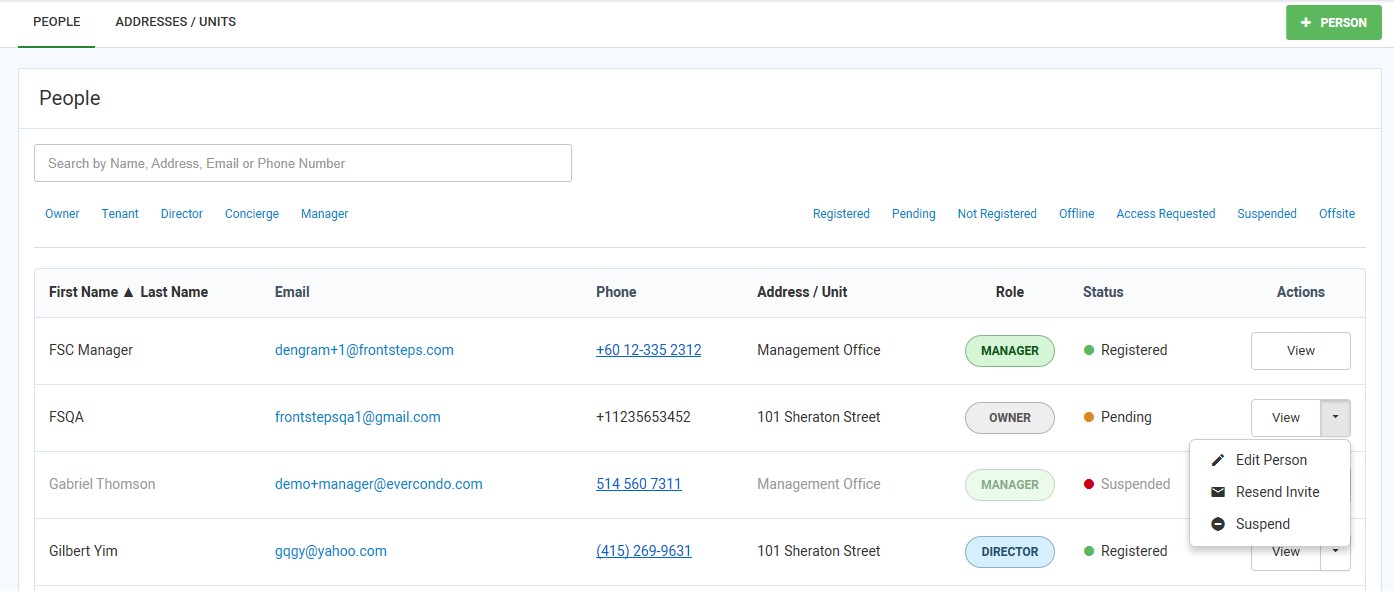This screenshot has width=1394, height=591.
Task: Click View button for FSC Manager
Action: pyautogui.click(x=1300, y=351)
